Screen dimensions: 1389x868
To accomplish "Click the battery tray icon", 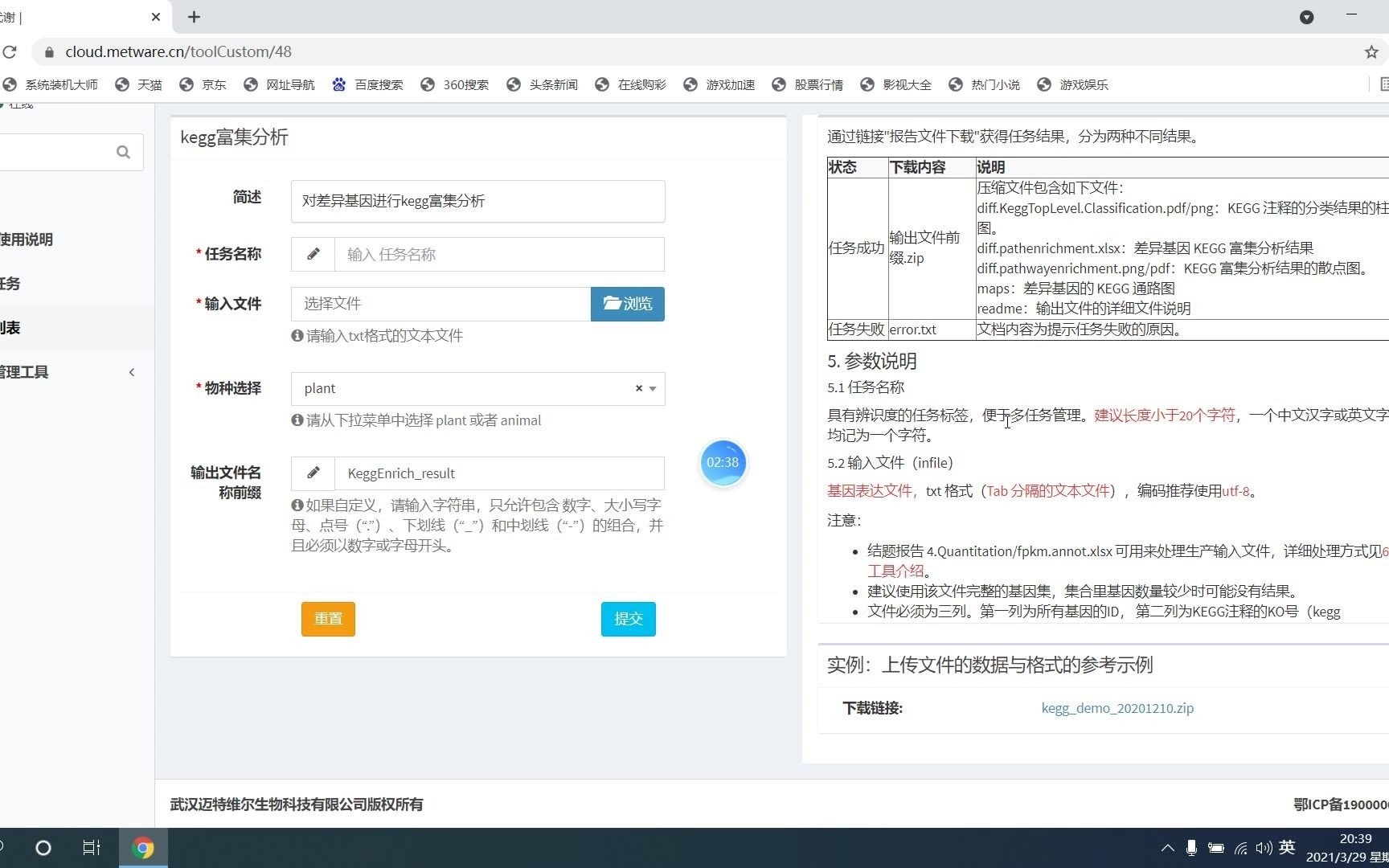I will (1216, 848).
